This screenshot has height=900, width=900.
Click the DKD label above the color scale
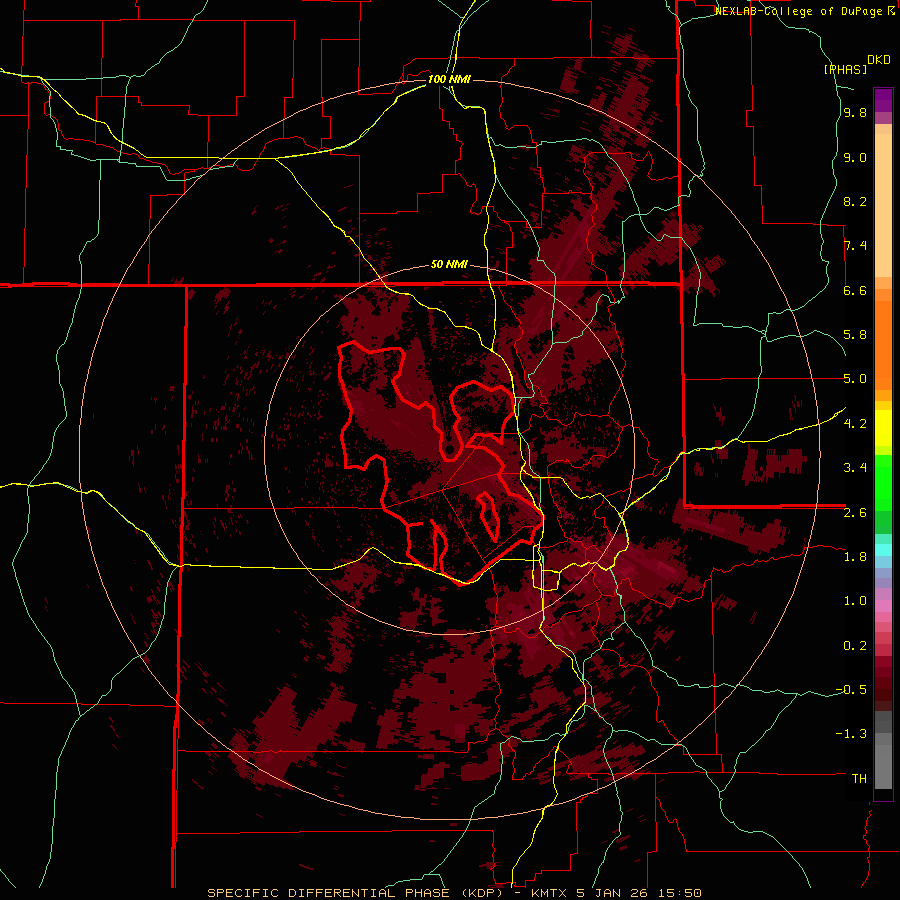(879, 60)
